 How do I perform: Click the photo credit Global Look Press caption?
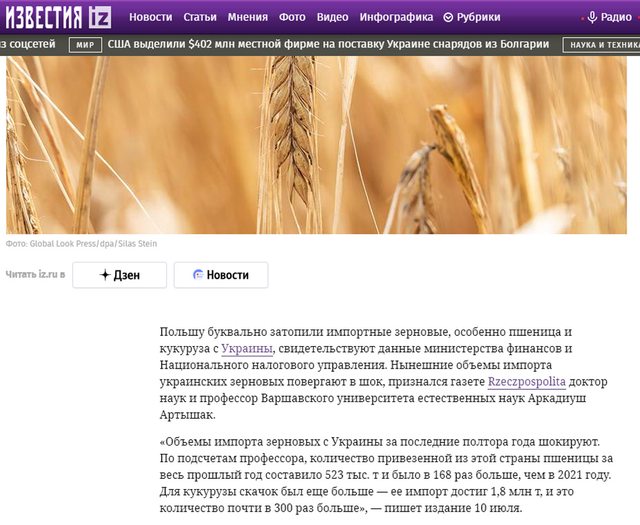click(81, 244)
